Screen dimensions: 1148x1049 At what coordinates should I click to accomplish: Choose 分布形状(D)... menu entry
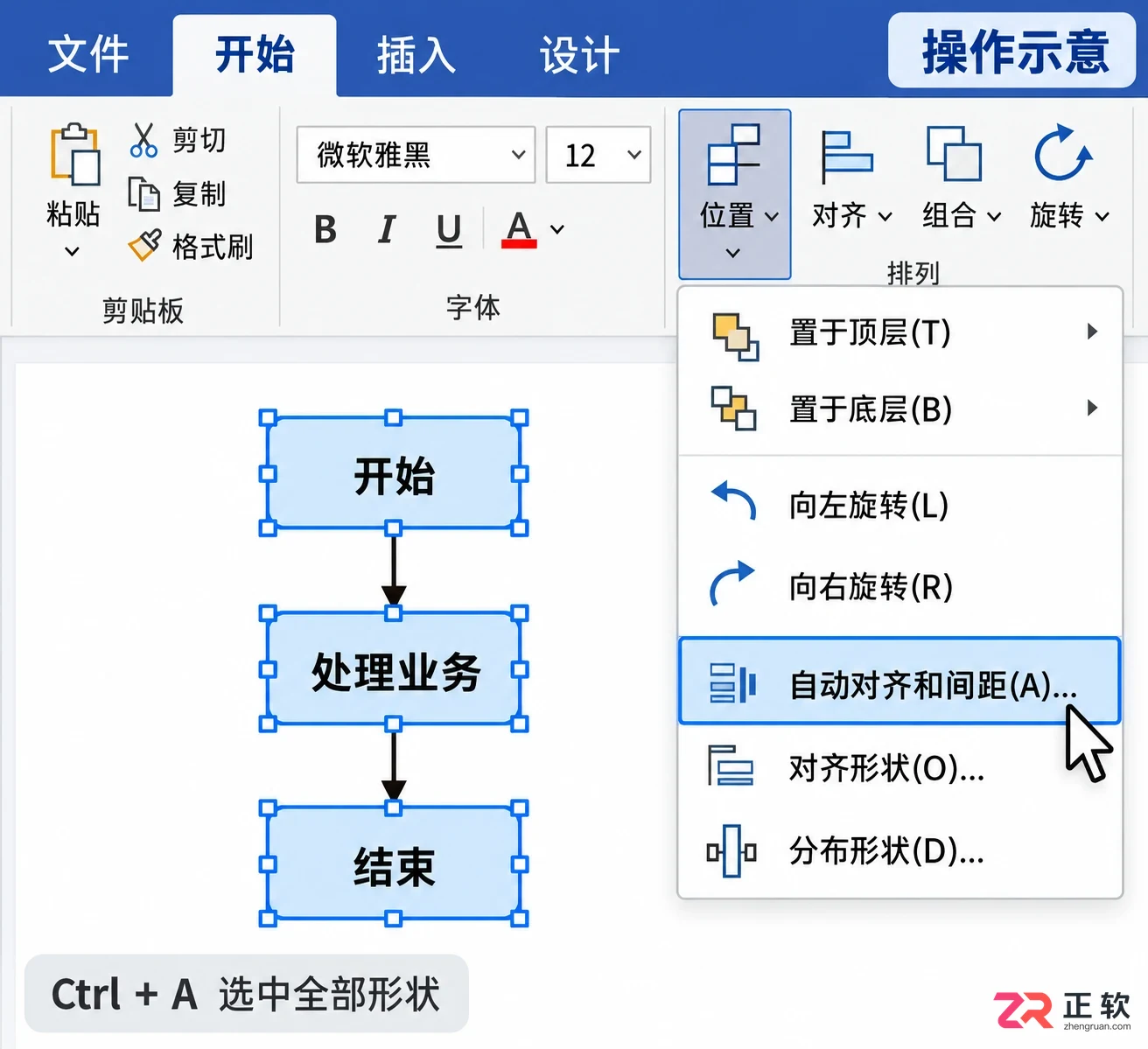899,850
